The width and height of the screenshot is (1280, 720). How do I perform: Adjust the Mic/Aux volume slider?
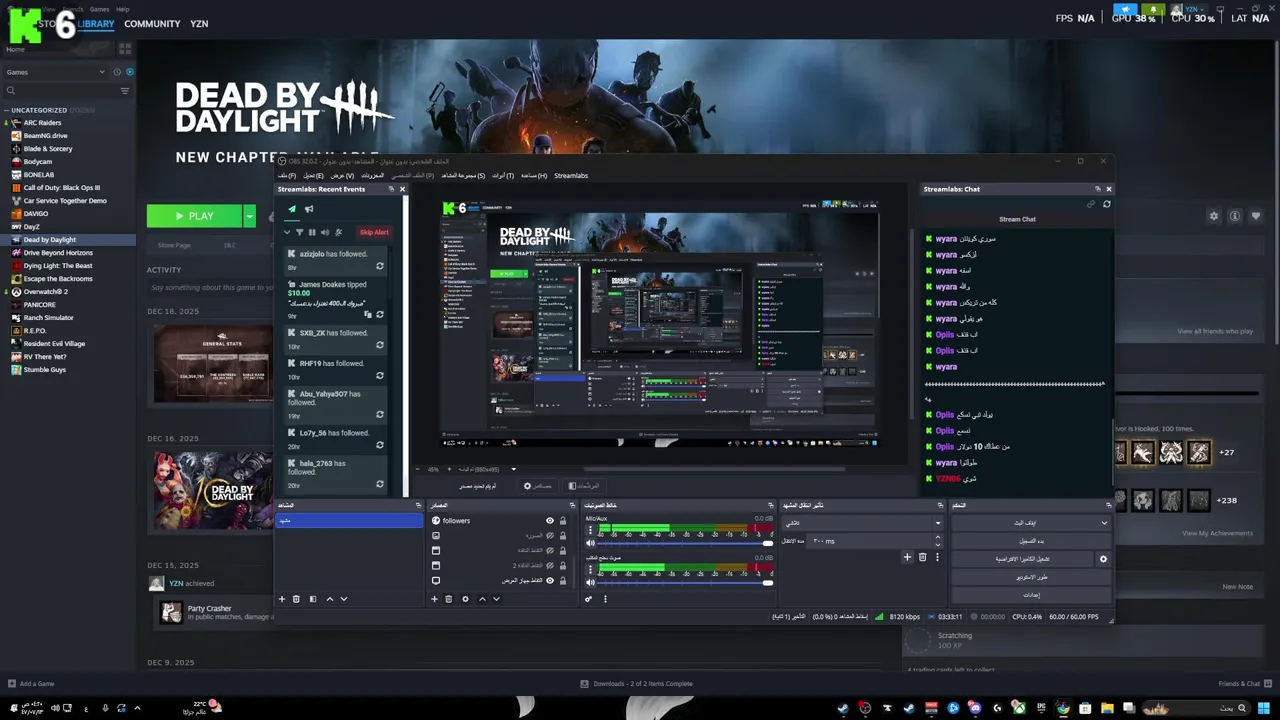tap(685, 543)
